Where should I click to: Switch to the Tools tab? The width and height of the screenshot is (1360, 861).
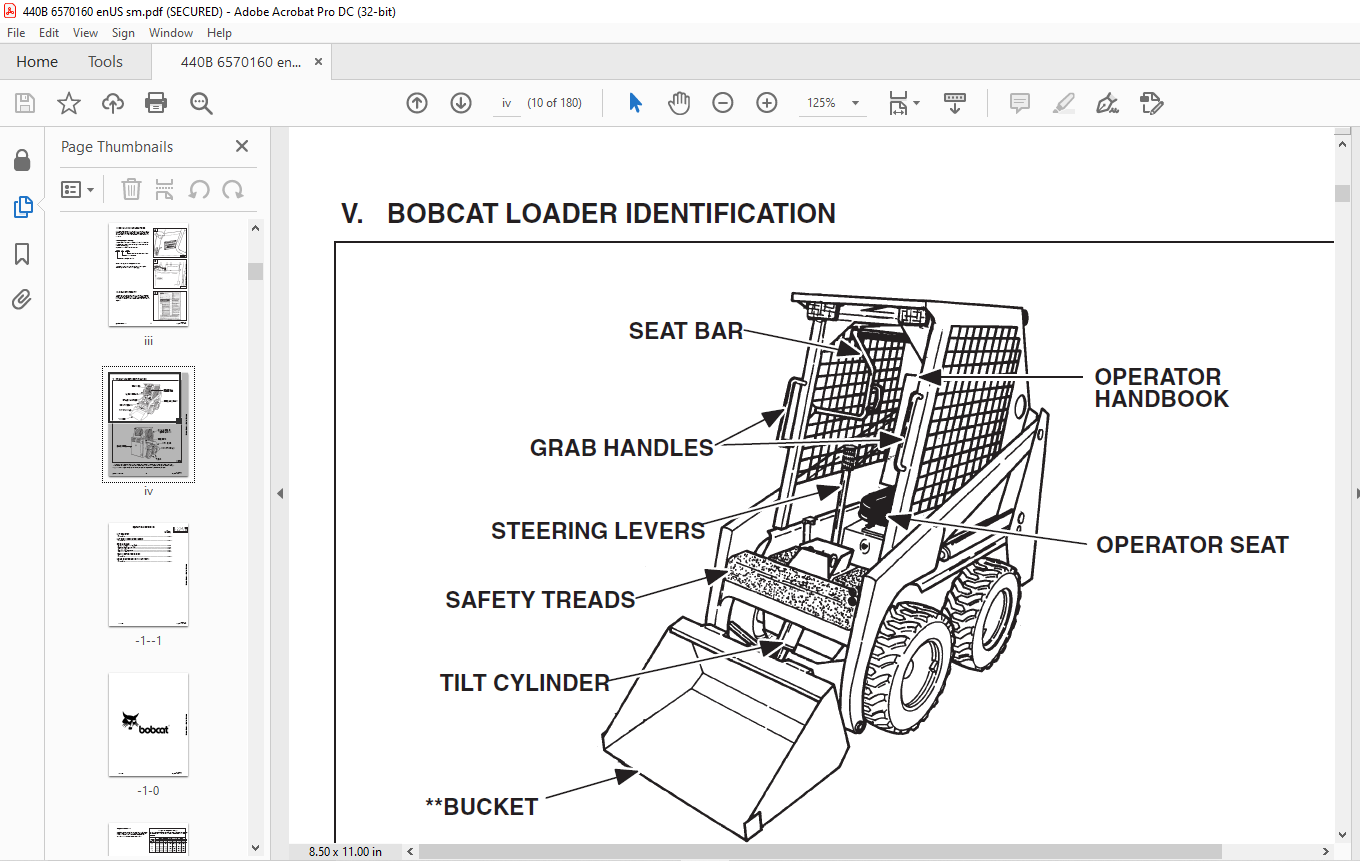point(105,62)
